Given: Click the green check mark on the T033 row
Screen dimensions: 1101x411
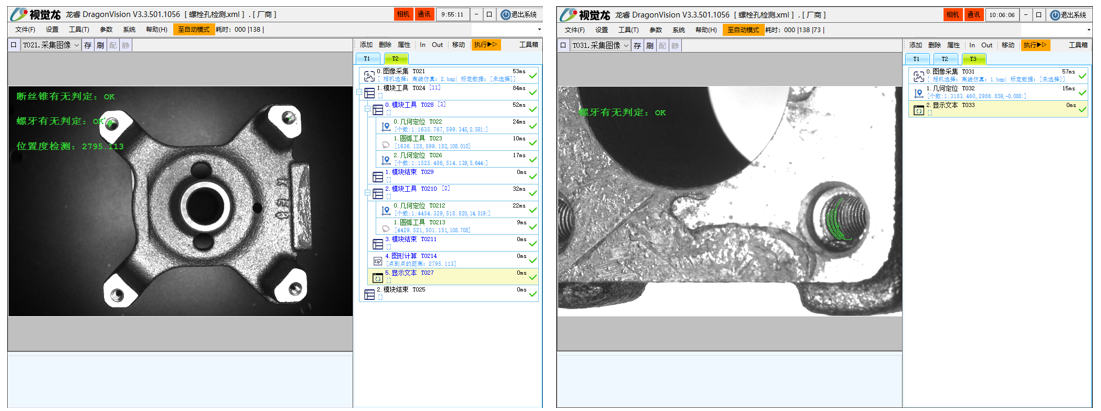Looking at the screenshot, I should pos(1083,110).
